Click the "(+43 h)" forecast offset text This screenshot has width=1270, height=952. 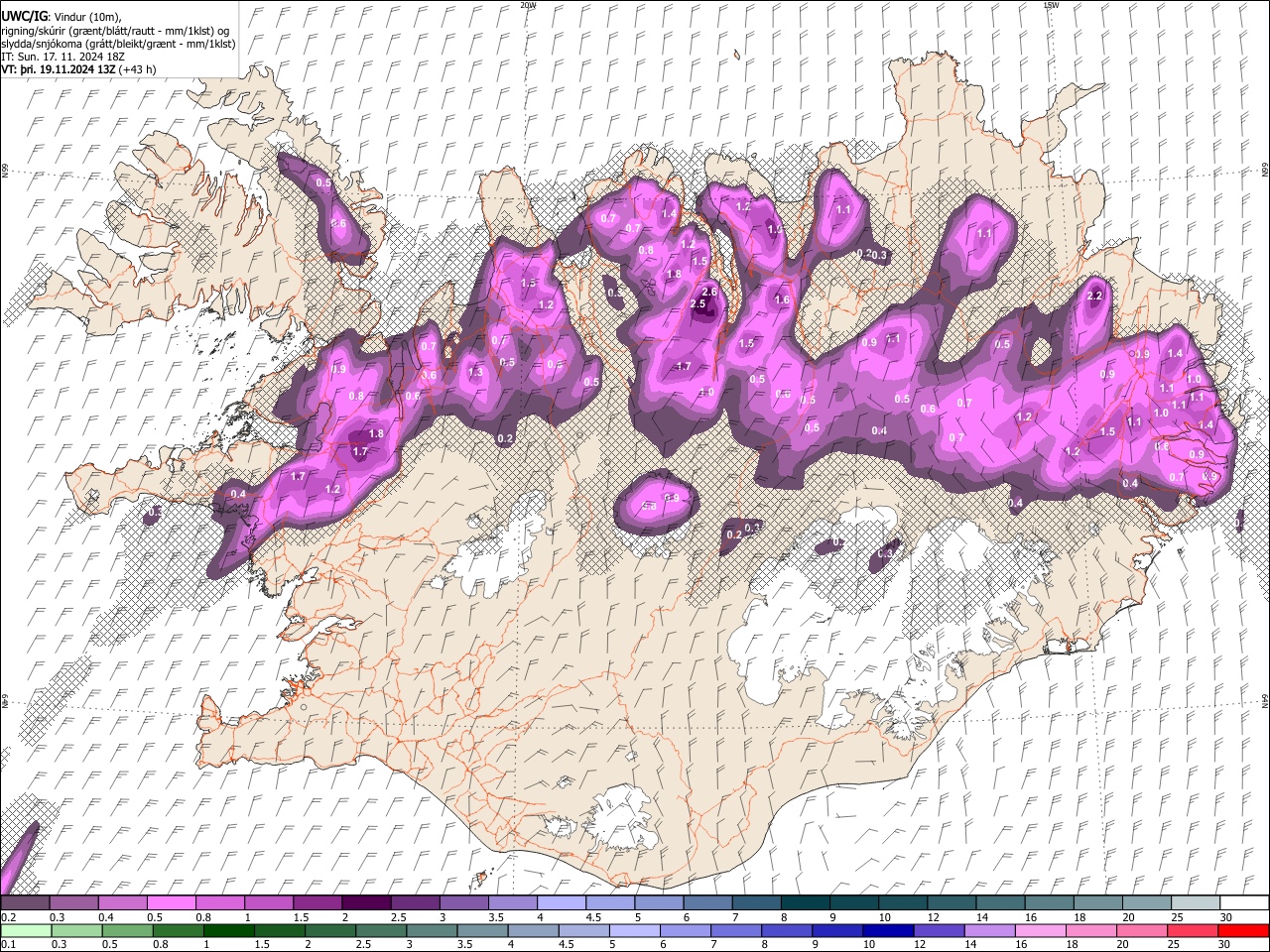(x=138, y=70)
